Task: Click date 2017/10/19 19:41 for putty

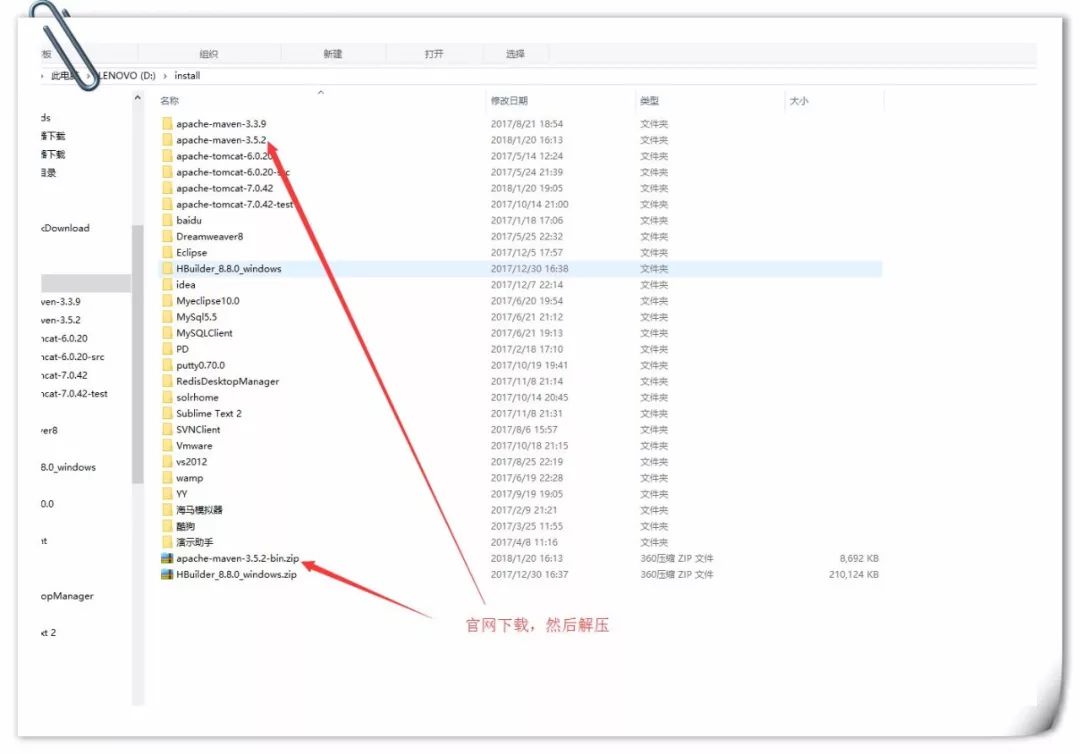Action: [530, 365]
